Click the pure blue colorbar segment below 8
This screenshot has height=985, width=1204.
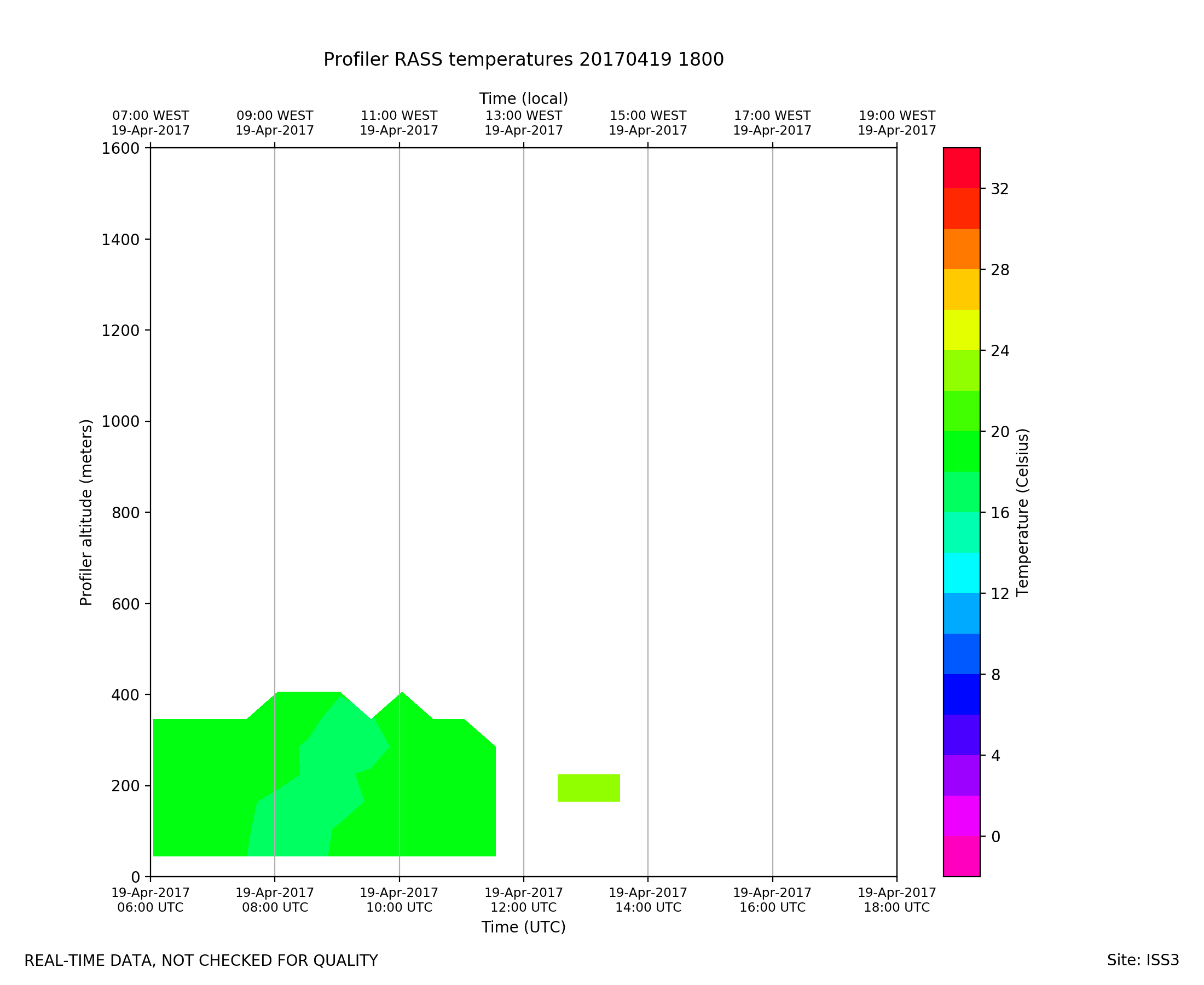click(961, 694)
